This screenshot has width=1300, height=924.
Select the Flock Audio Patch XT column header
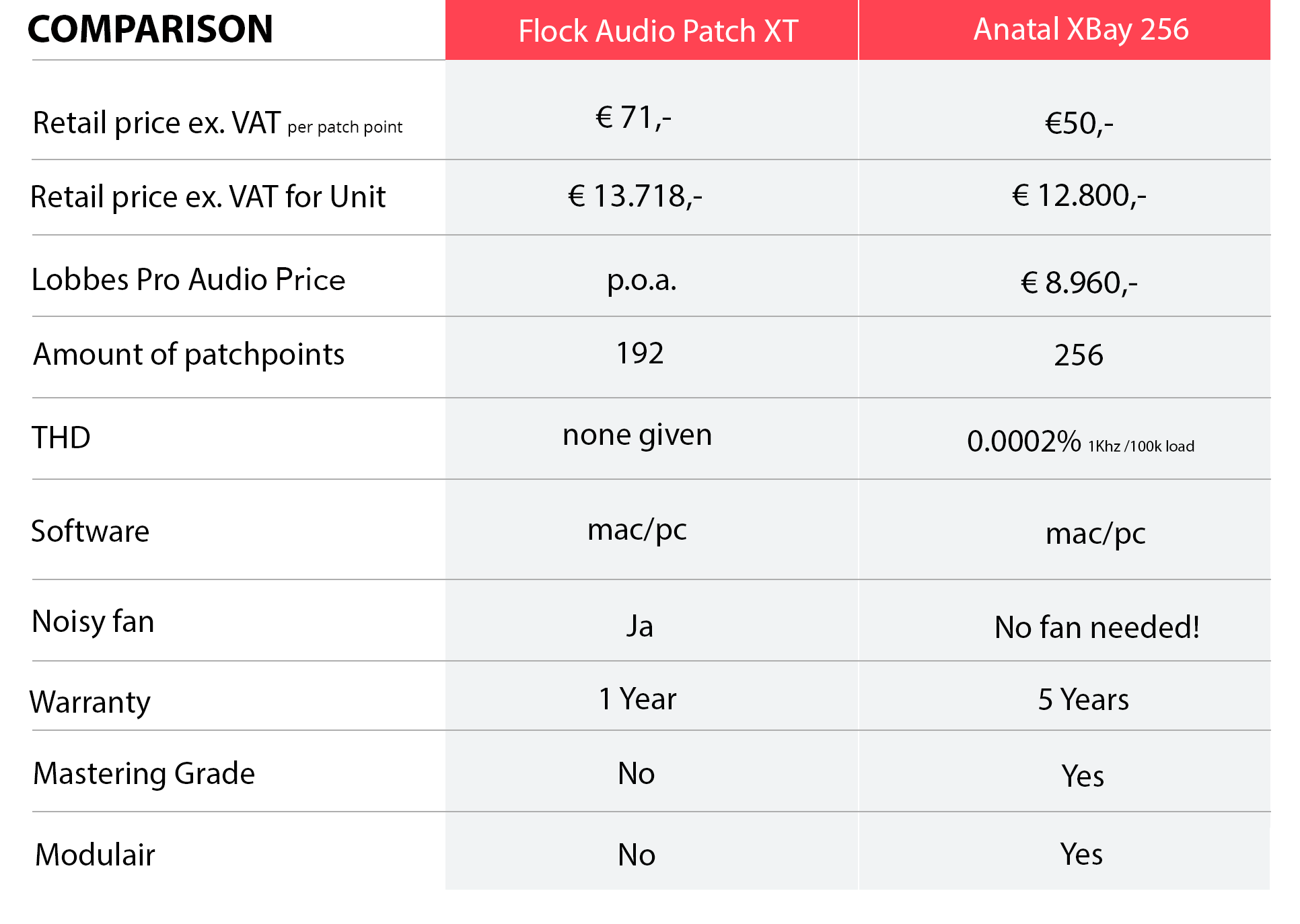pyautogui.click(x=657, y=31)
